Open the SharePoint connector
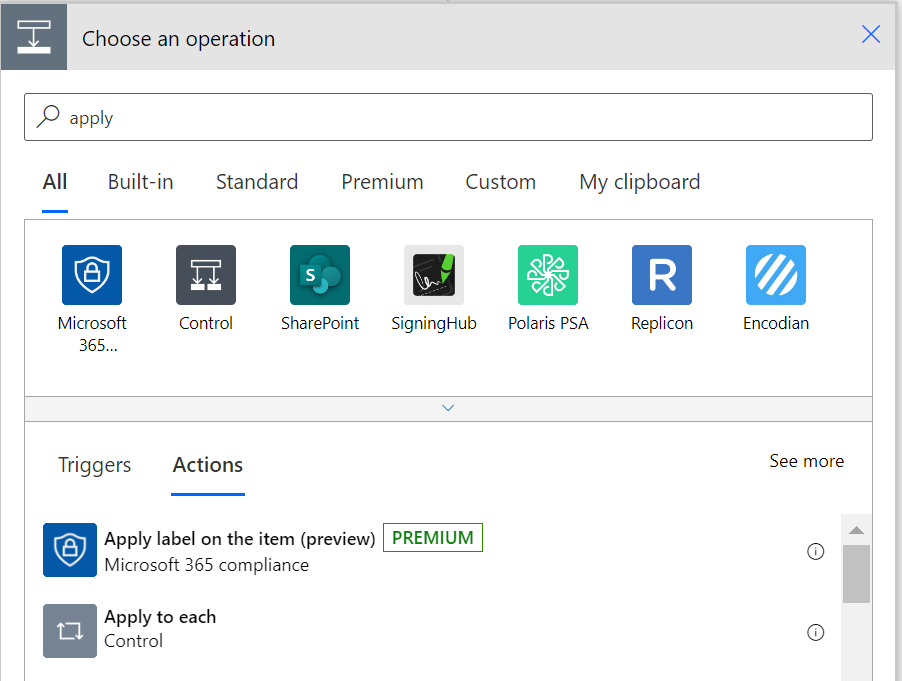The height and width of the screenshot is (681, 902). pos(320,275)
